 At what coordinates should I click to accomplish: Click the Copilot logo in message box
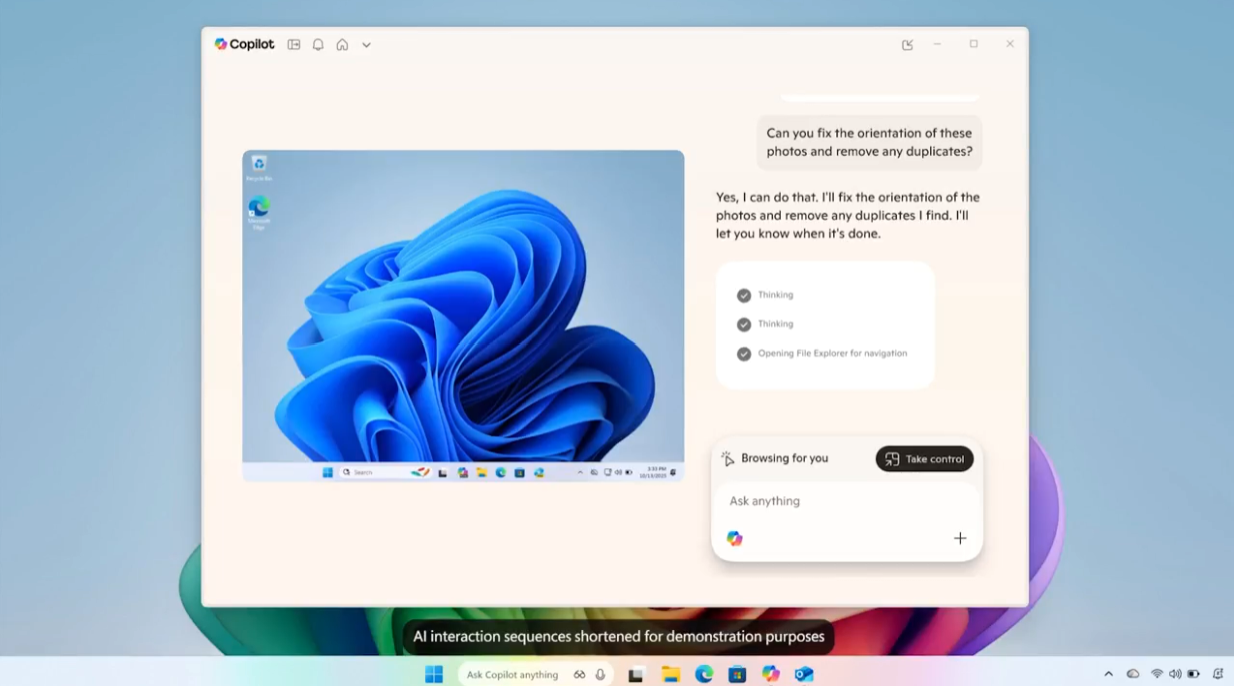pos(735,538)
